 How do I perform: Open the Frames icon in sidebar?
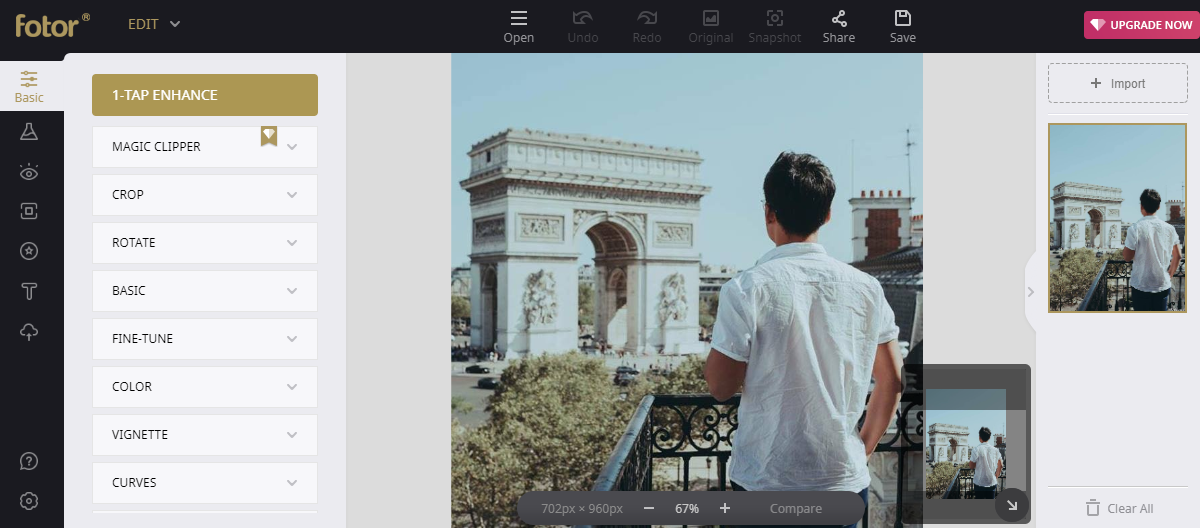point(29,211)
